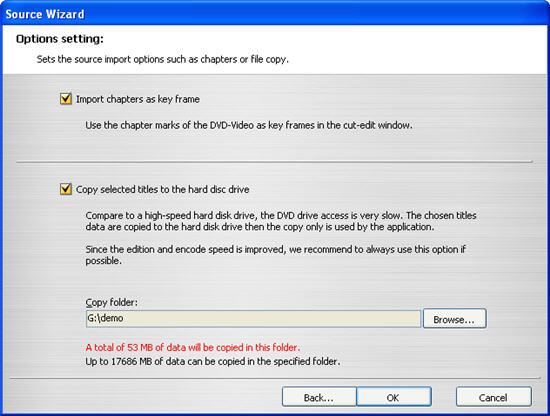
Task: Open the Browse... folder picker
Action: [455, 318]
